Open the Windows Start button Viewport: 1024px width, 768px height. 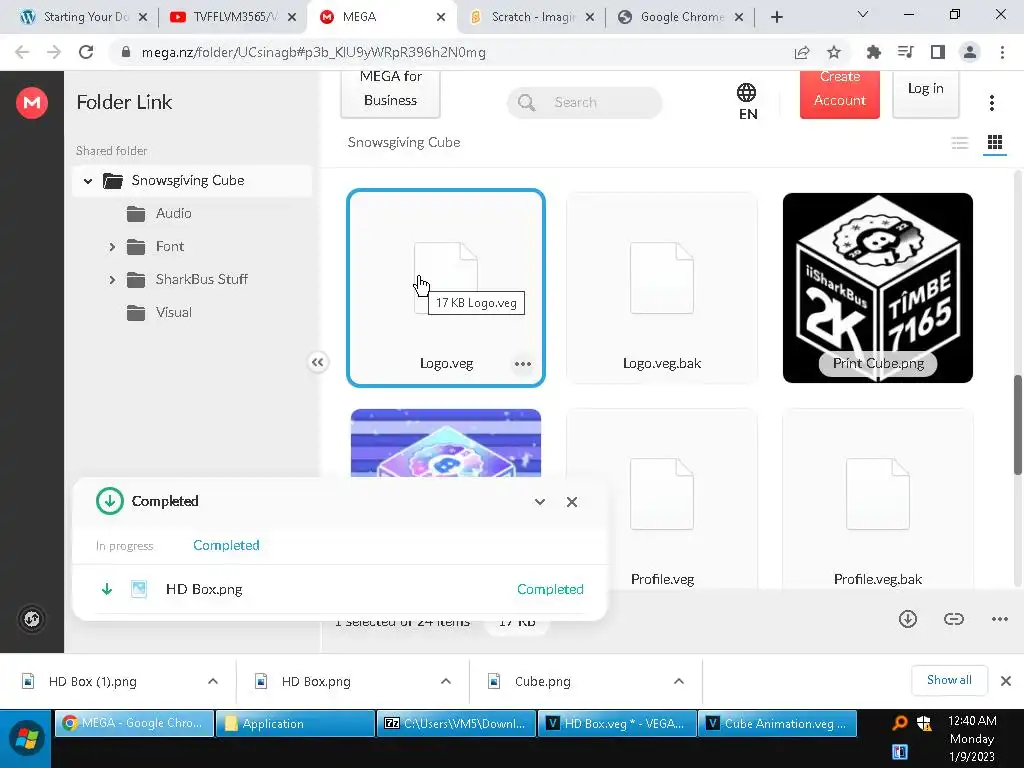[26, 739]
